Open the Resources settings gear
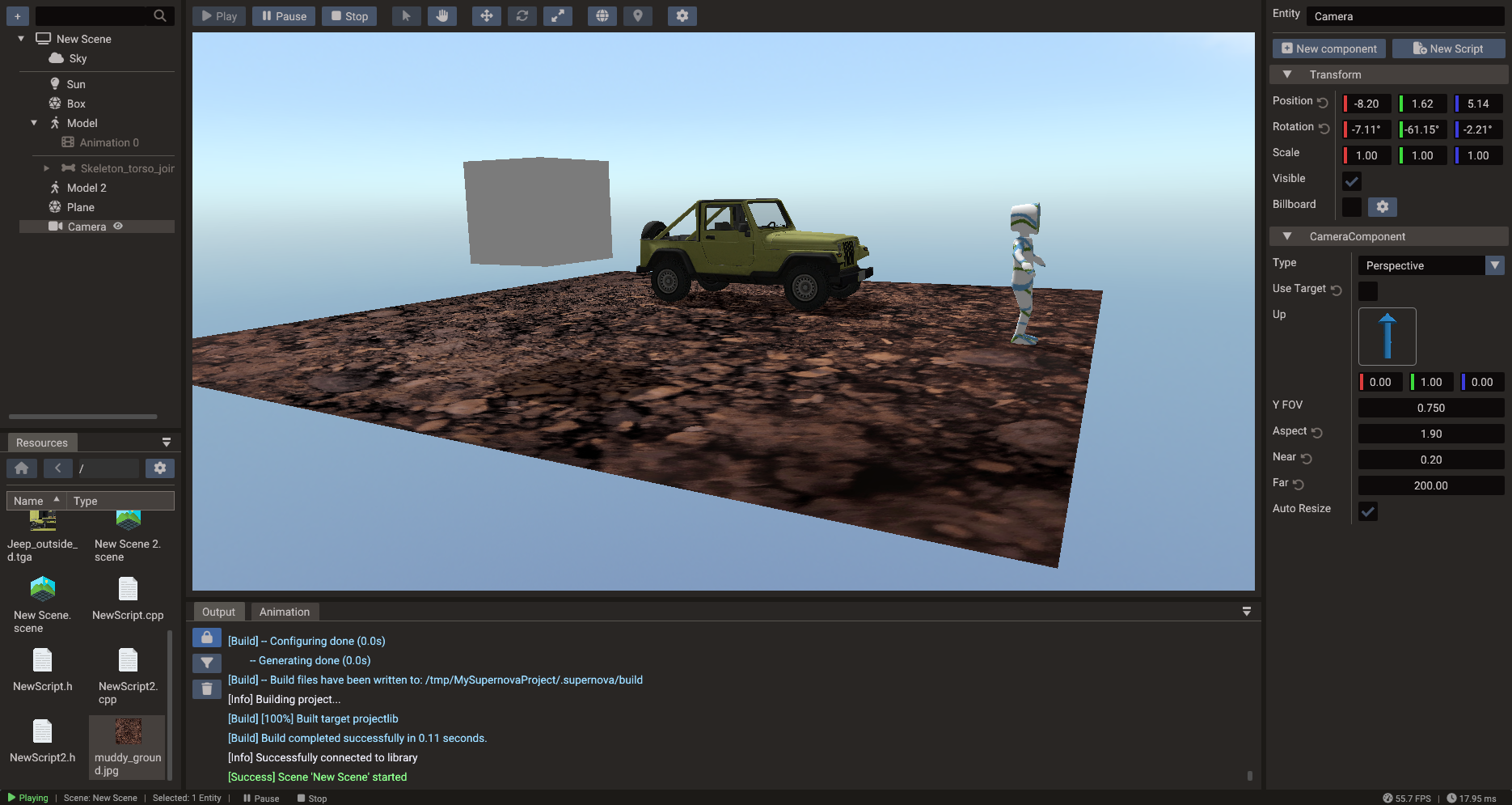The image size is (1512, 805). click(160, 468)
